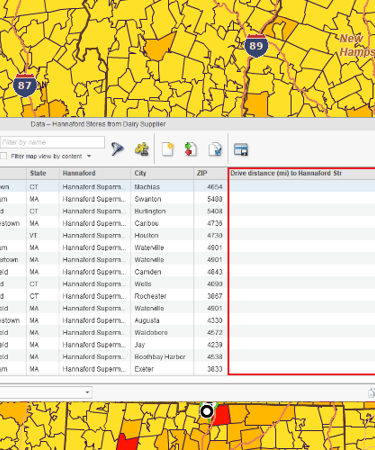
Task: Click ZIP value 4330
Action: 215,320
